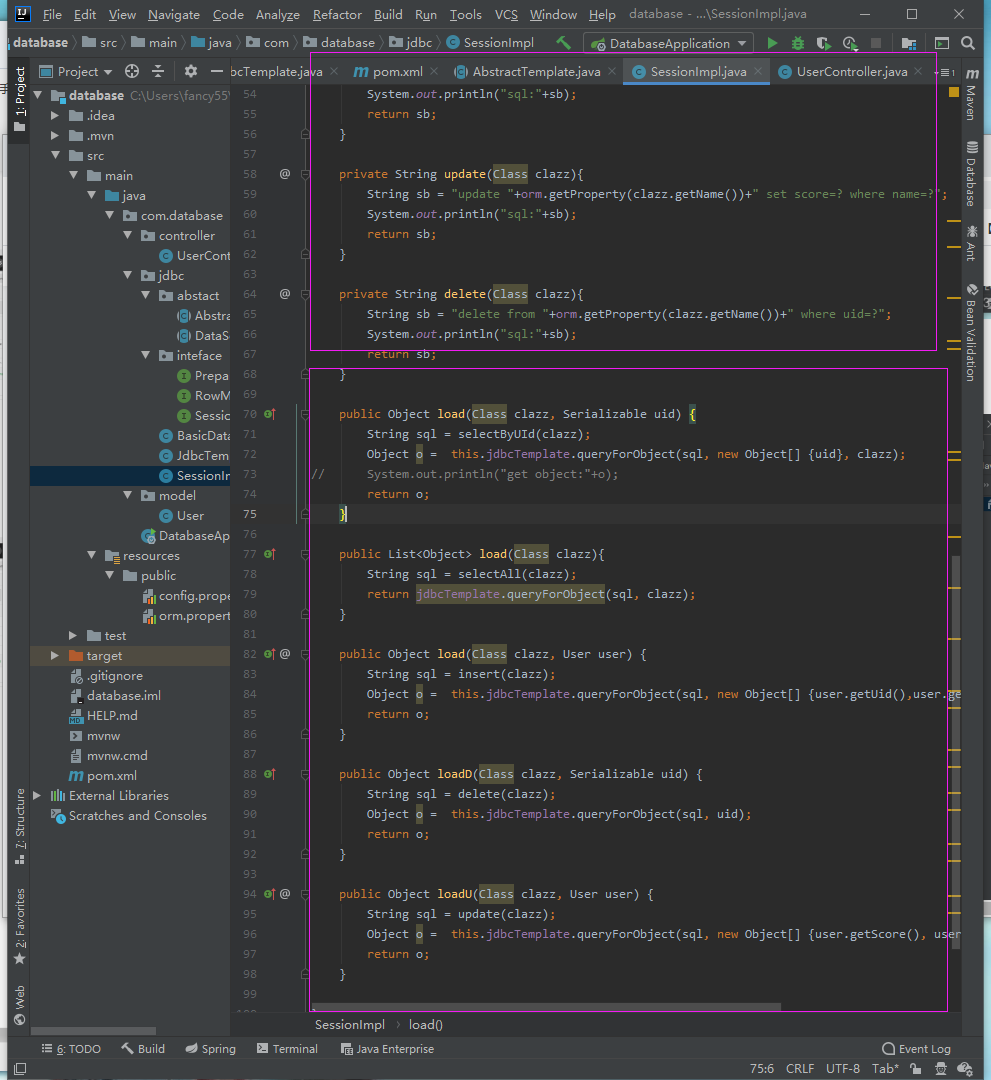Expand the .idea folder
Viewport: 991px width, 1080px height.
(x=55, y=116)
